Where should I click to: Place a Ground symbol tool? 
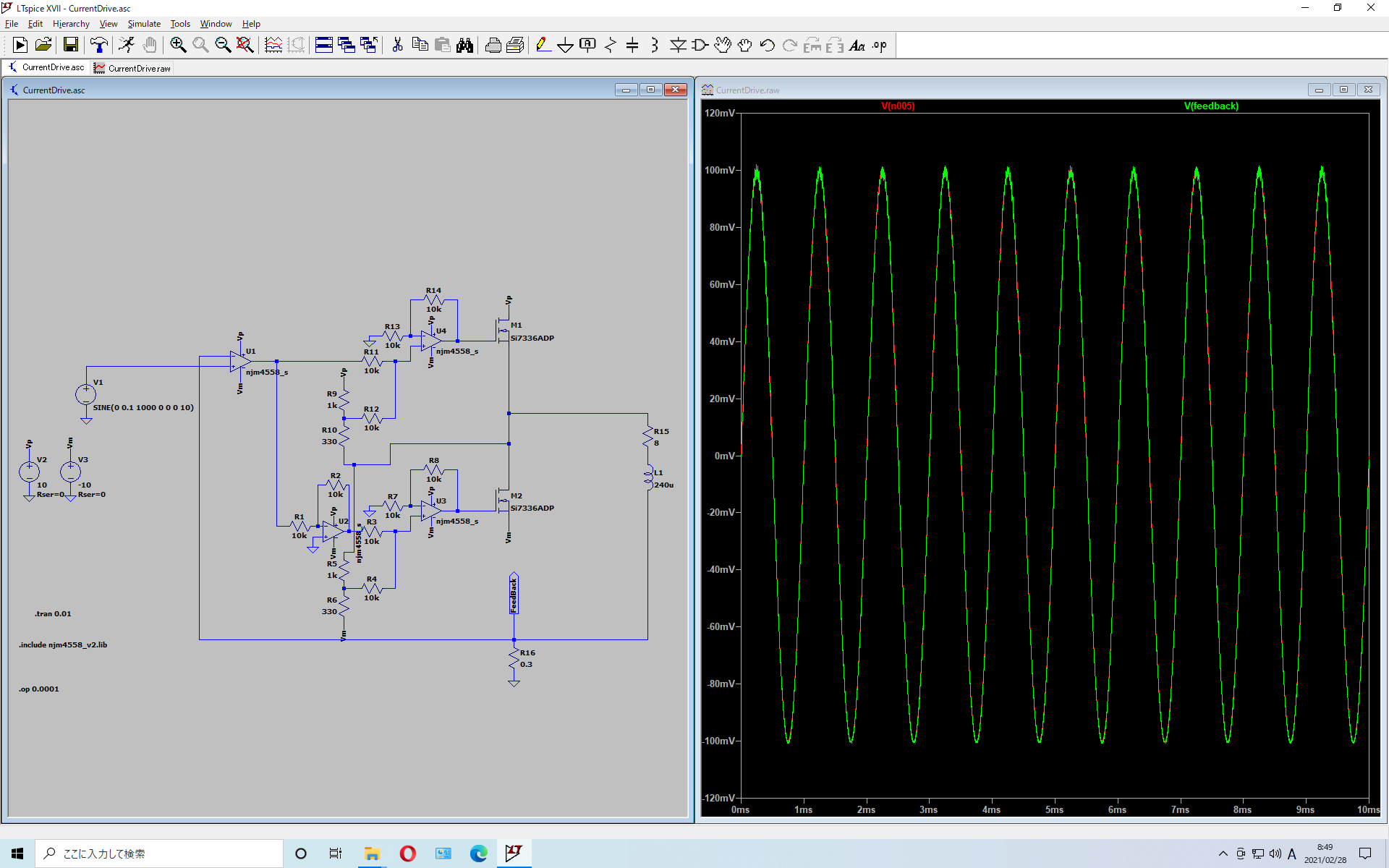point(565,46)
